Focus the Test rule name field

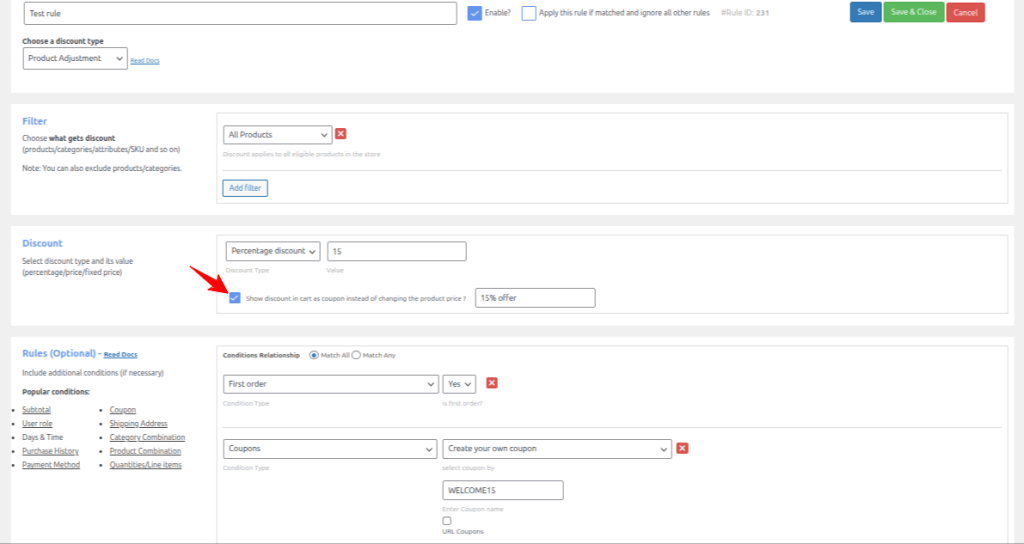click(x=240, y=14)
